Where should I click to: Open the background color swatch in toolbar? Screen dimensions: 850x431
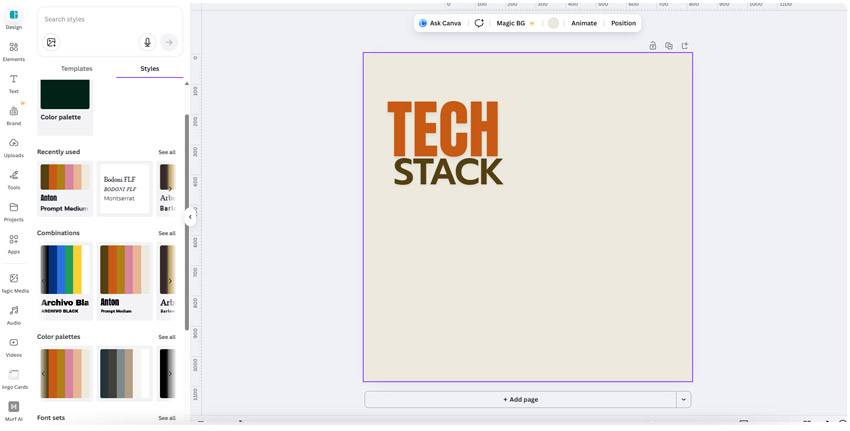553,23
